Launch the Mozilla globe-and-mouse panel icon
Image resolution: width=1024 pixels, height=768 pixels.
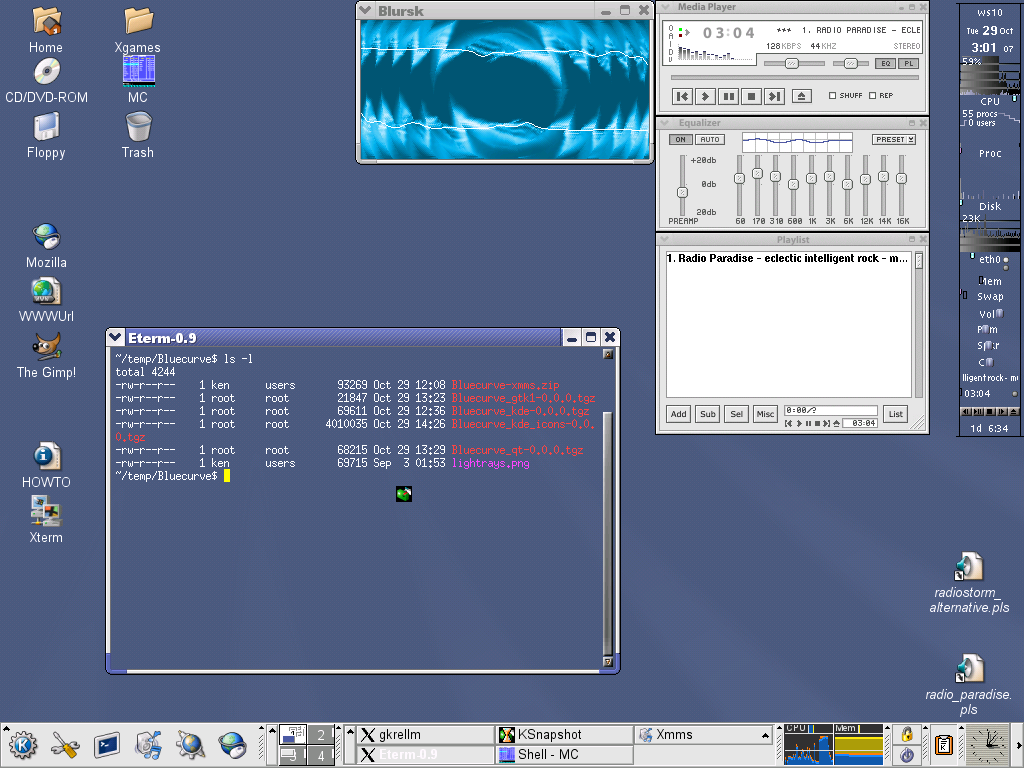pyautogui.click(x=232, y=745)
